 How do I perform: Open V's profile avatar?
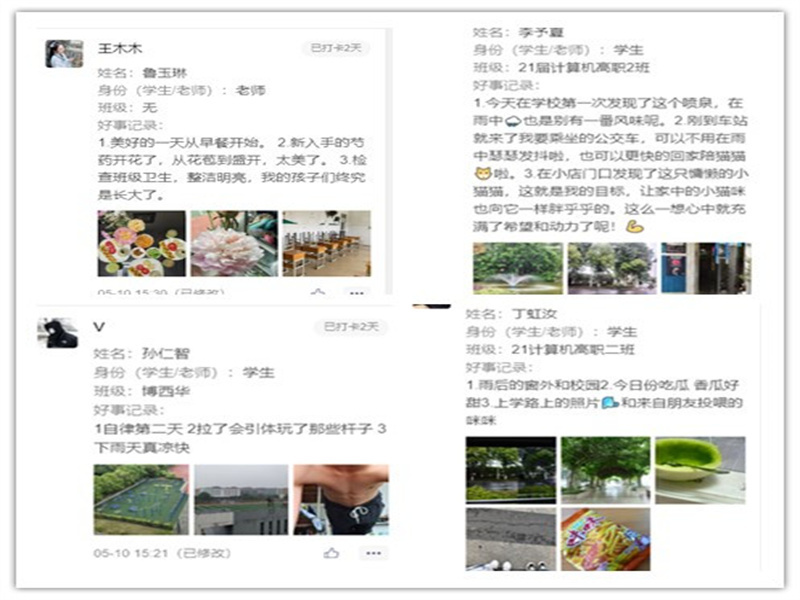click(61, 333)
